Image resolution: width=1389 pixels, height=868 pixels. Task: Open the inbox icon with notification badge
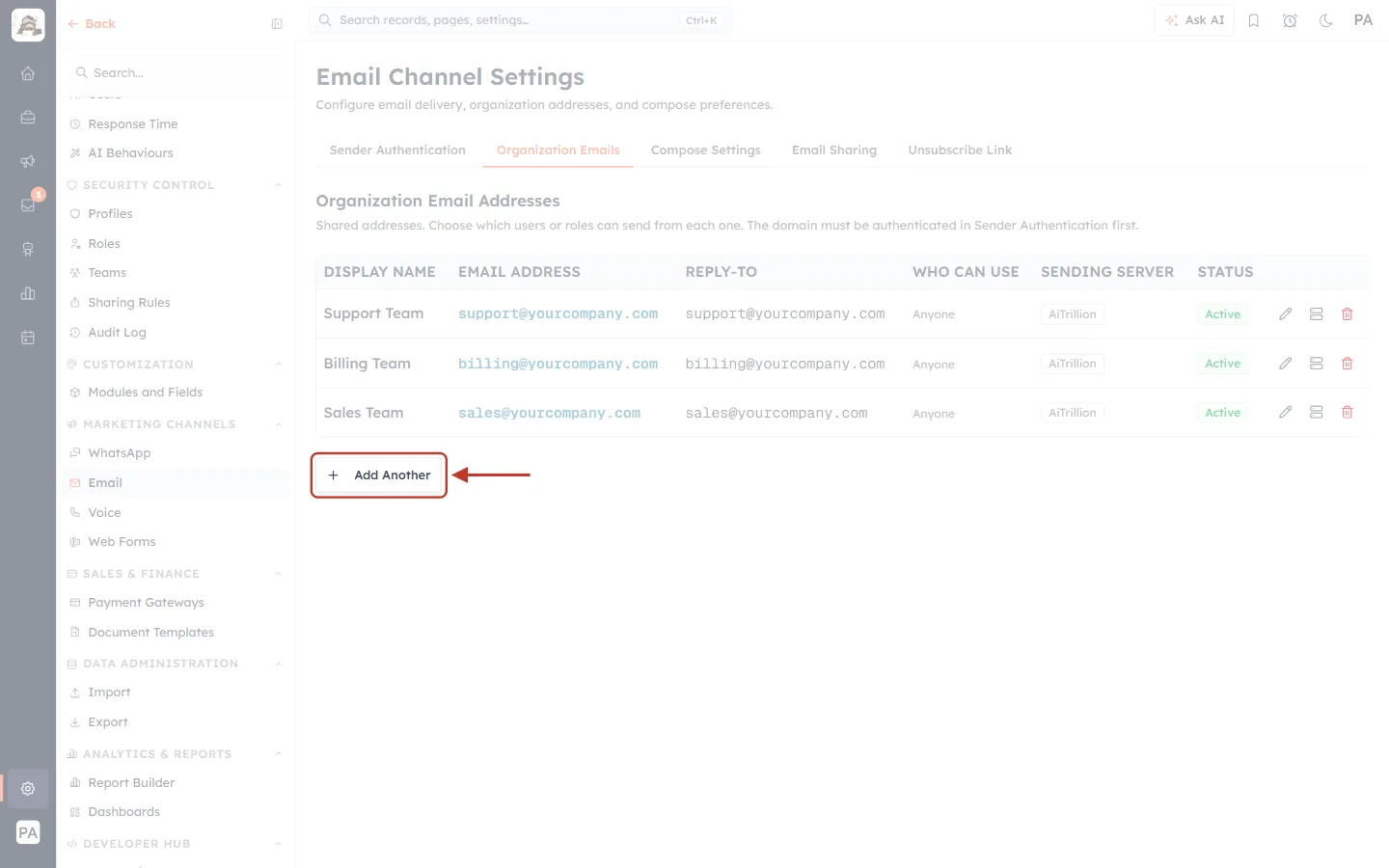(x=28, y=204)
